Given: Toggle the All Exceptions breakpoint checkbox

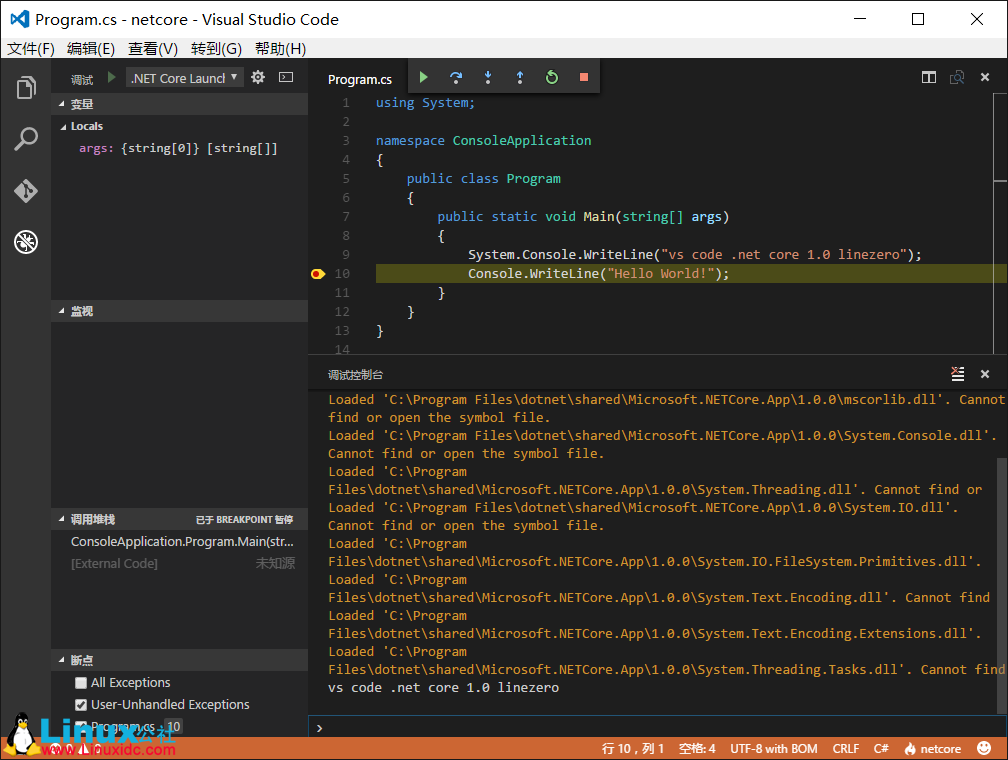Looking at the screenshot, I should pos(81,683).
